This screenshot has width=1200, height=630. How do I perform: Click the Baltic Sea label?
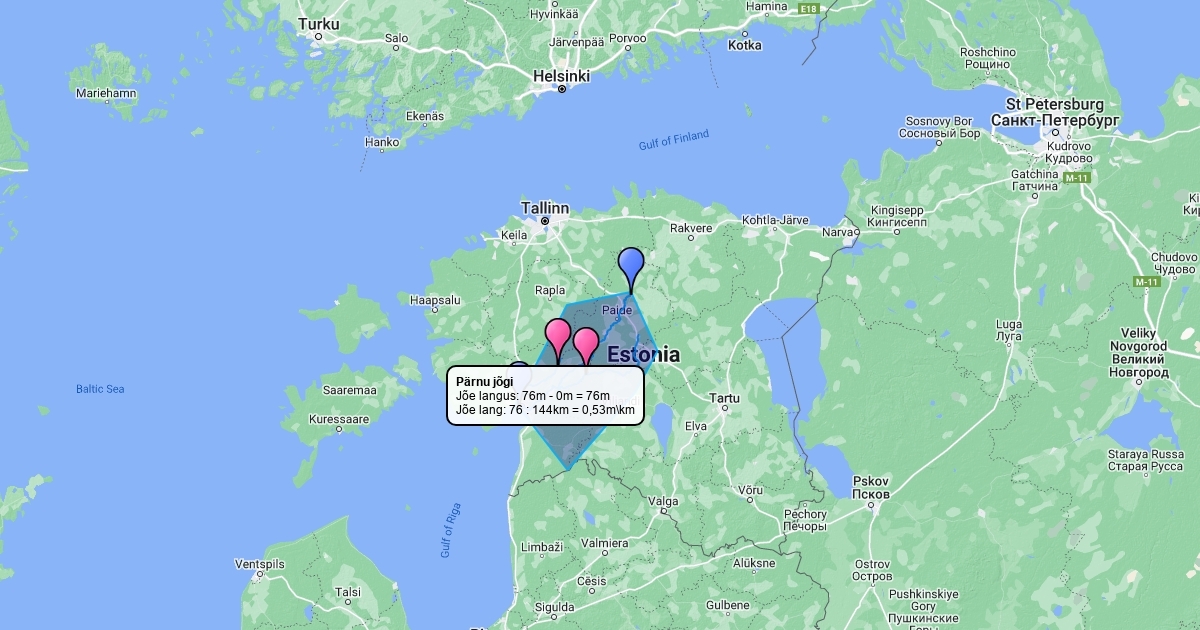[x=100, y=388]
